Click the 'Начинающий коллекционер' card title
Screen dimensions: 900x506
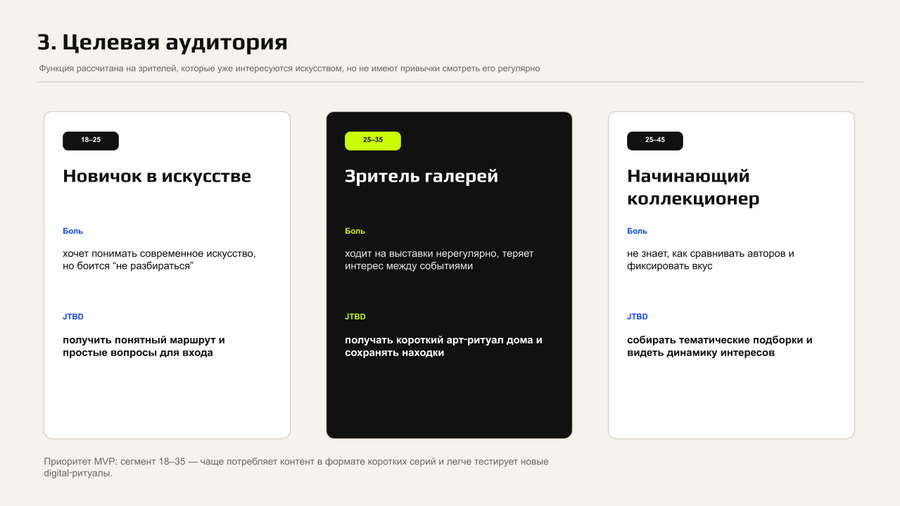pyautogui.click(x=693, y=187)
